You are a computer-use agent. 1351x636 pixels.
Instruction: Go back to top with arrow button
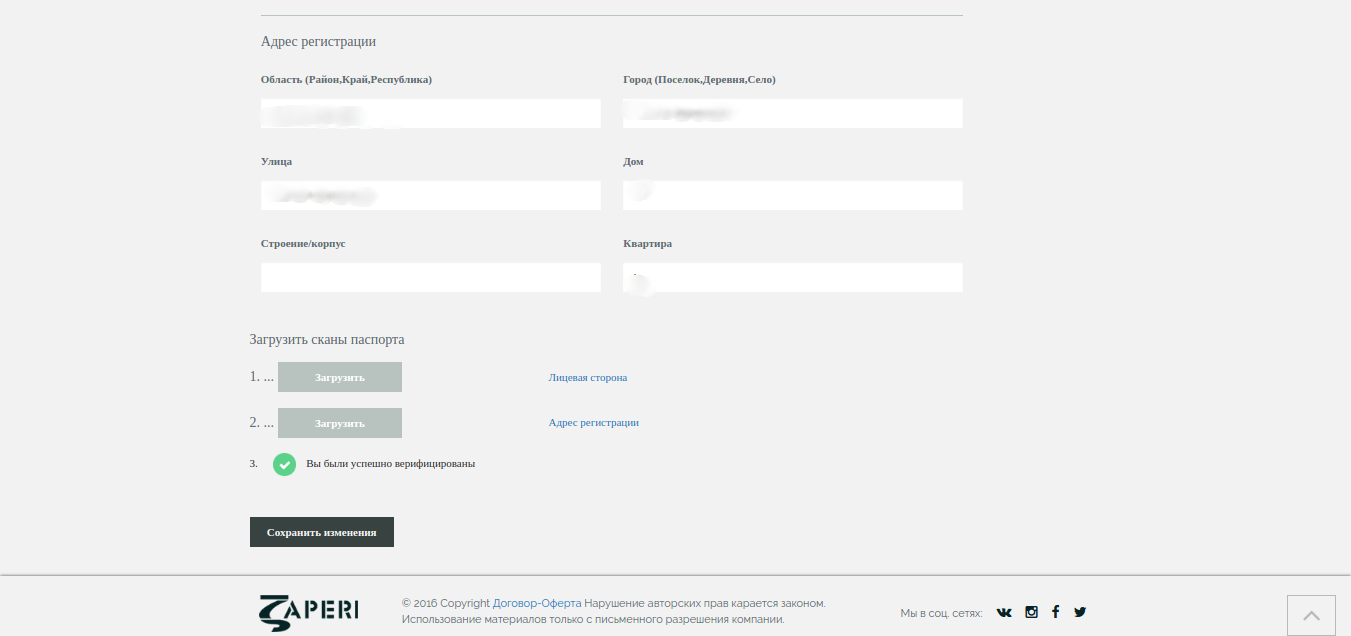[x=1311, y=615]
